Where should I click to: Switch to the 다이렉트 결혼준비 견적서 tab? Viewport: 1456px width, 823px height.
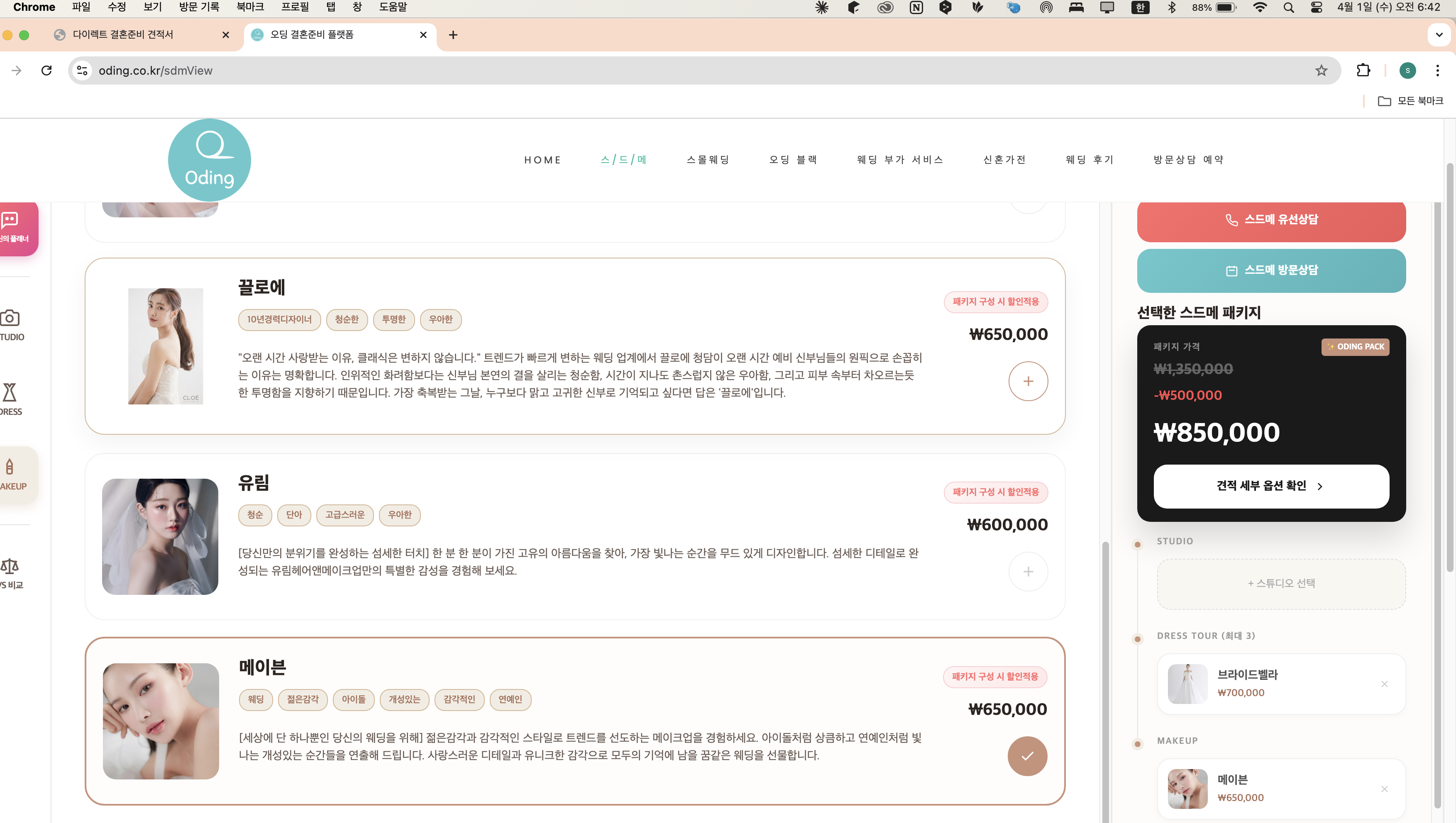(122, 34)
